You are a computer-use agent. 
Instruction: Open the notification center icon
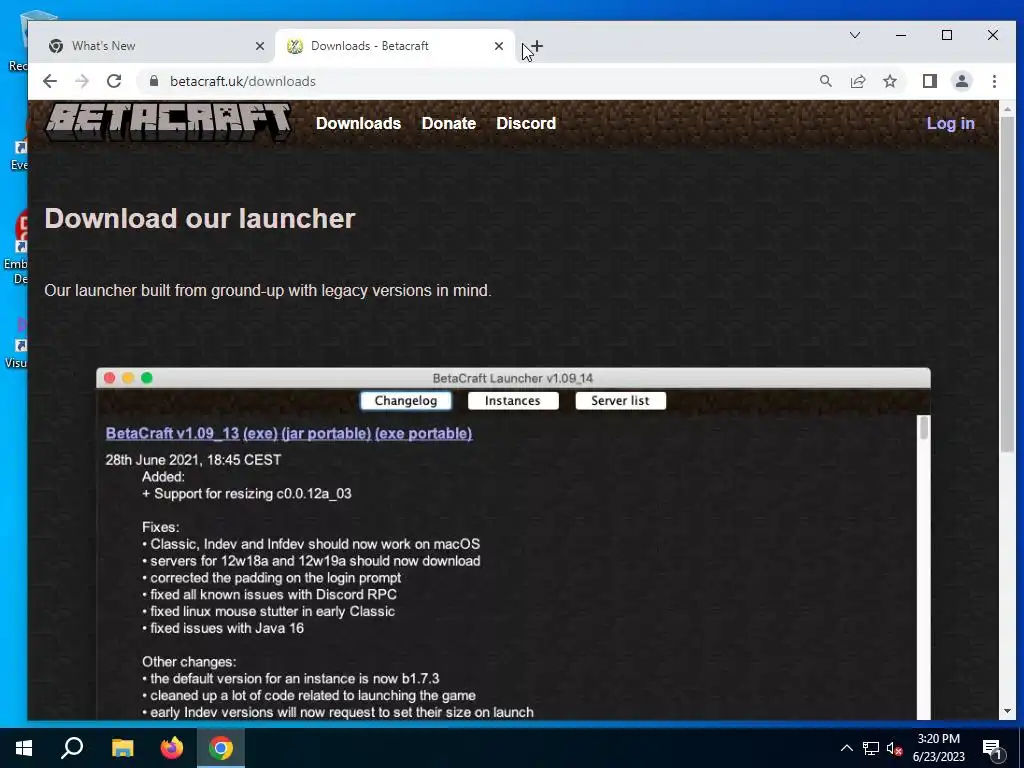(992, 749)
